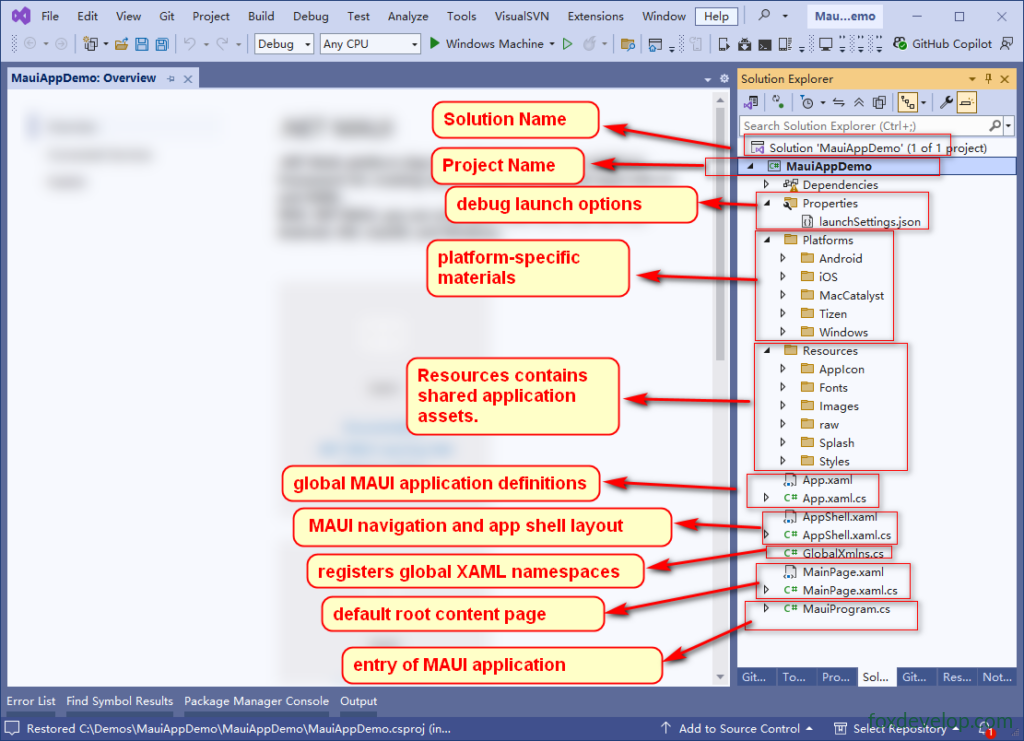
Task: Navigate backward with the toolbar back arrow
Action: point(30,44)
